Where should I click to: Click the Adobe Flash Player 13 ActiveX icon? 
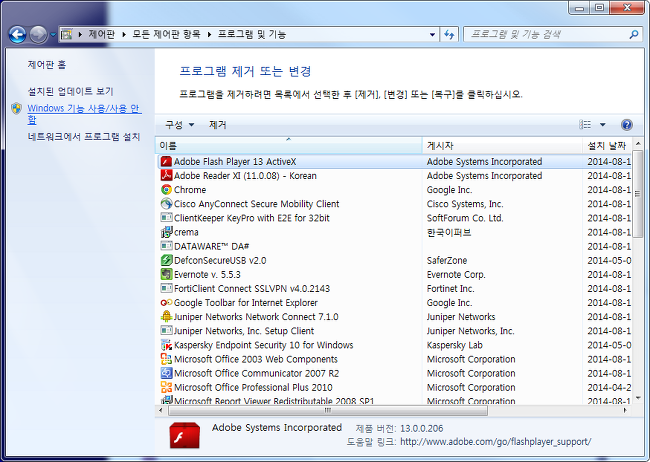point(166,161)
